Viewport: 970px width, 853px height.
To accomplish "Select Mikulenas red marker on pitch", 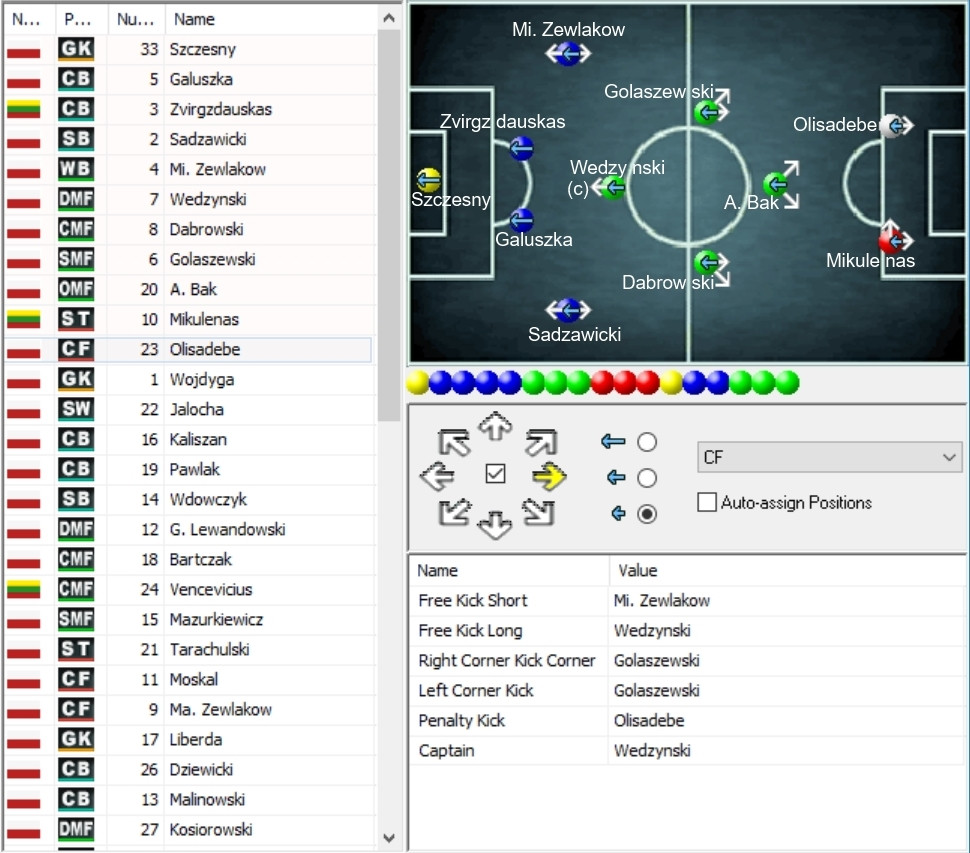I will [x=892, y=241].
